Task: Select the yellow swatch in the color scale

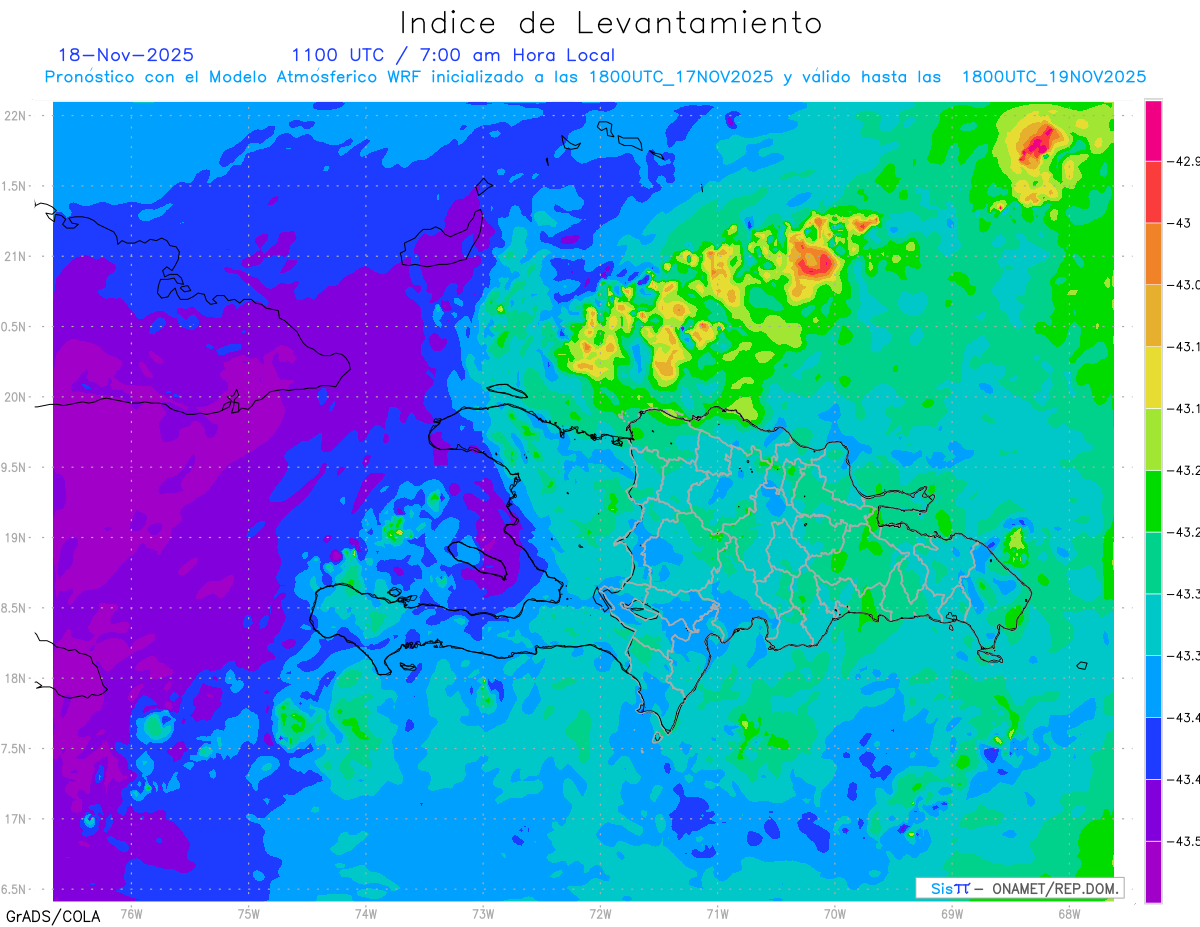Action: pyautogui.click(x=1153, y=377)
